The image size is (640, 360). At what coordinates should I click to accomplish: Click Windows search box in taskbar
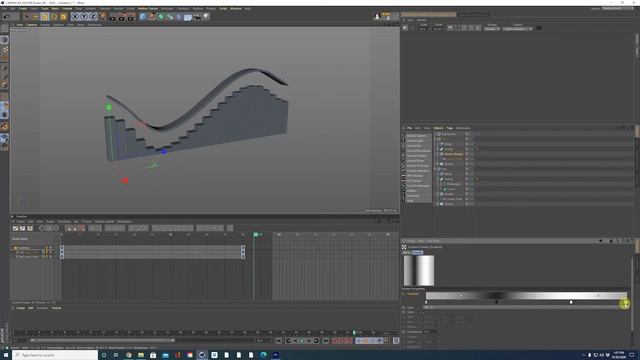(x=56, y=355)
